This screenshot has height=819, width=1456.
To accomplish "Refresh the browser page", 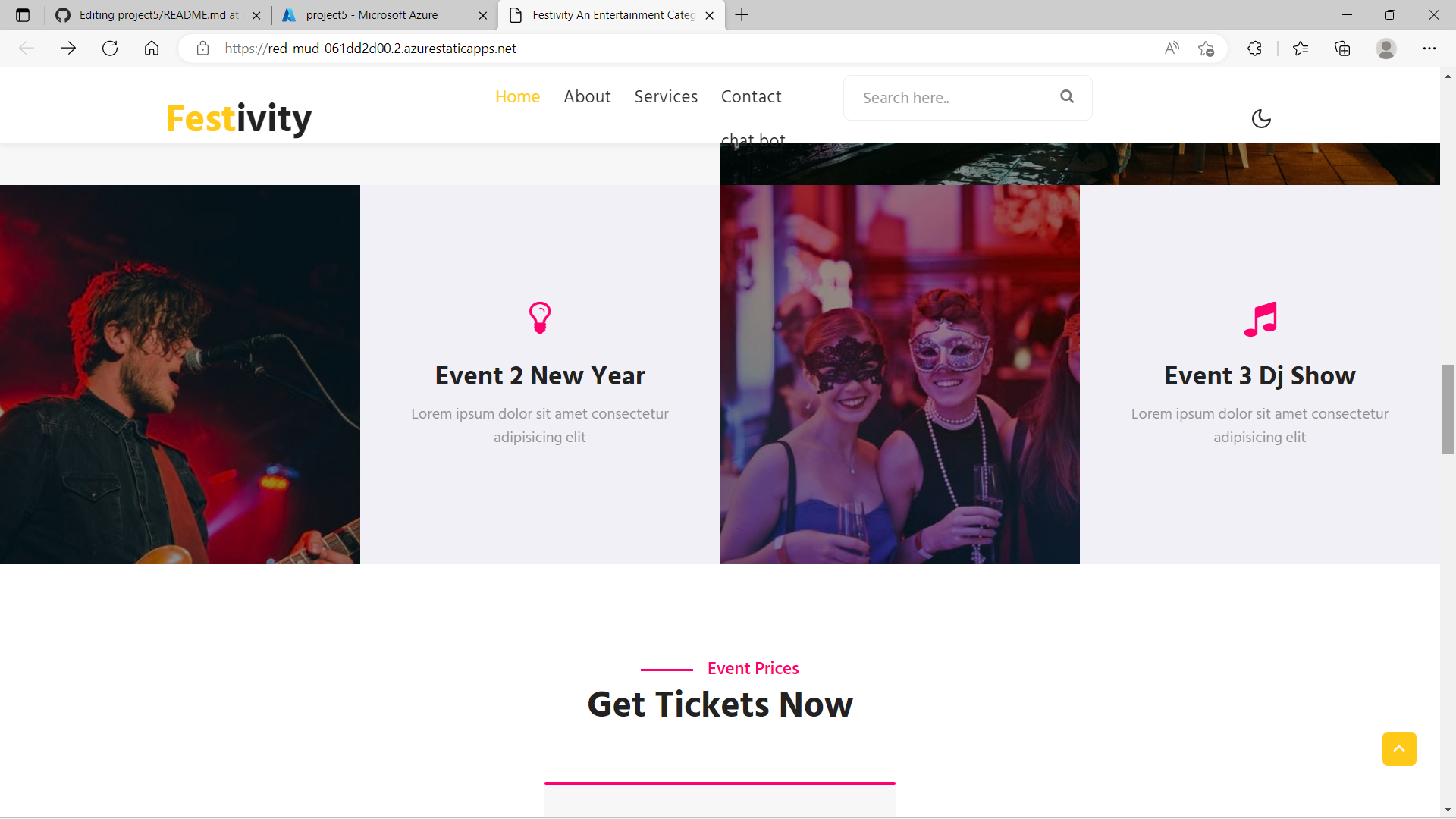I will pyautogui.click(x=110, y=49).
